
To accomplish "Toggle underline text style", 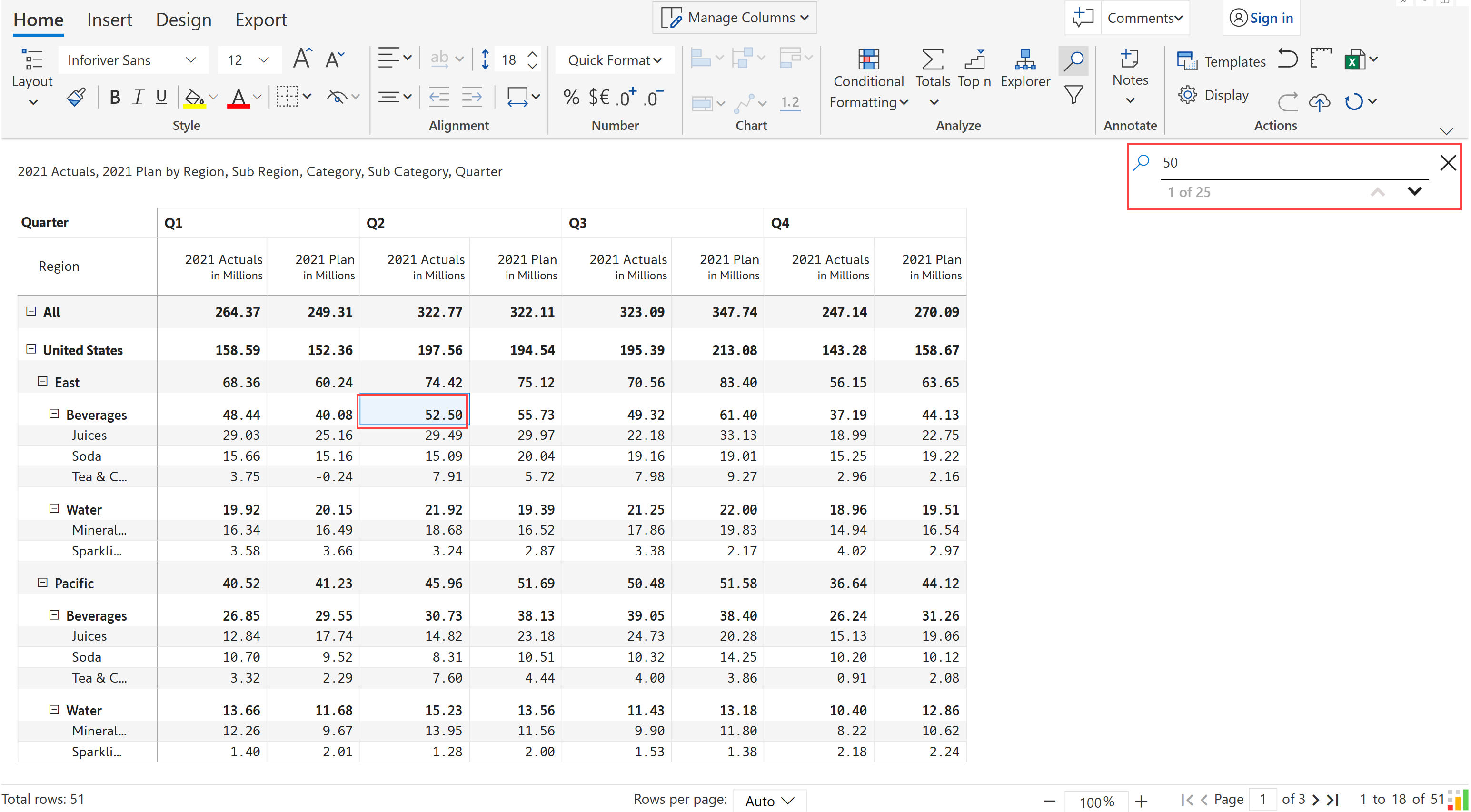I will coord(161,97).
